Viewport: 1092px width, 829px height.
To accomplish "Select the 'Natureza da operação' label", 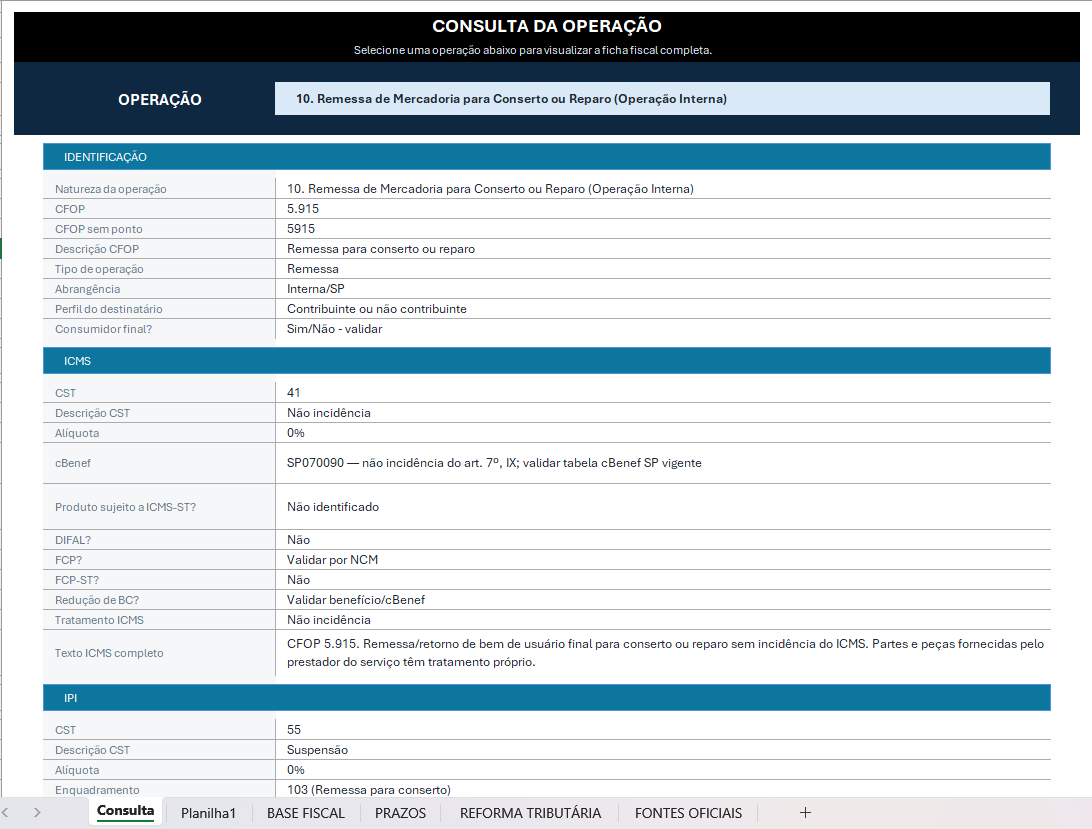I will click(x=111, y=189).
